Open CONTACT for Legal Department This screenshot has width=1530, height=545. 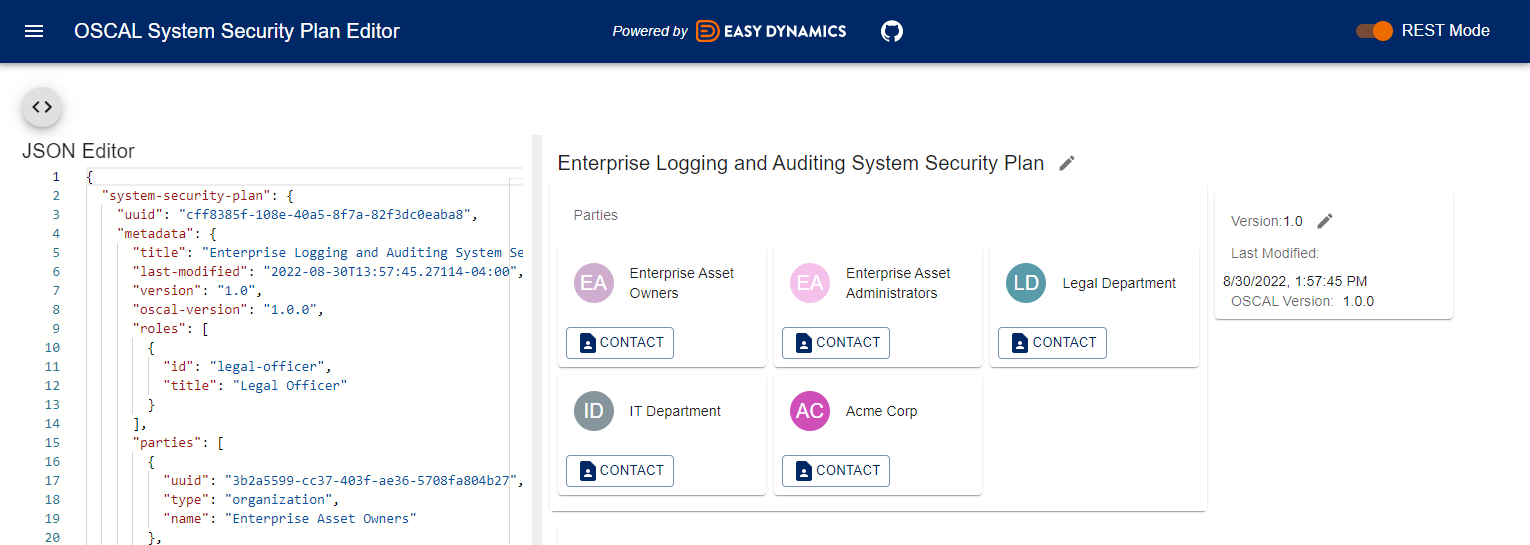click(1052, 343)
